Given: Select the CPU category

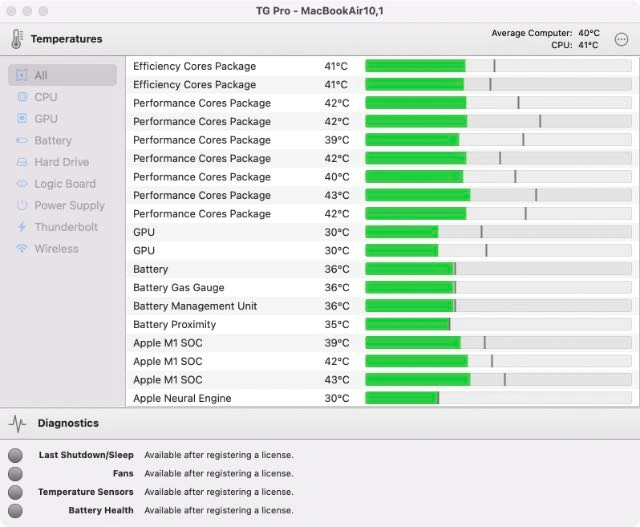Looking at the screenshot, I should 62,97.
